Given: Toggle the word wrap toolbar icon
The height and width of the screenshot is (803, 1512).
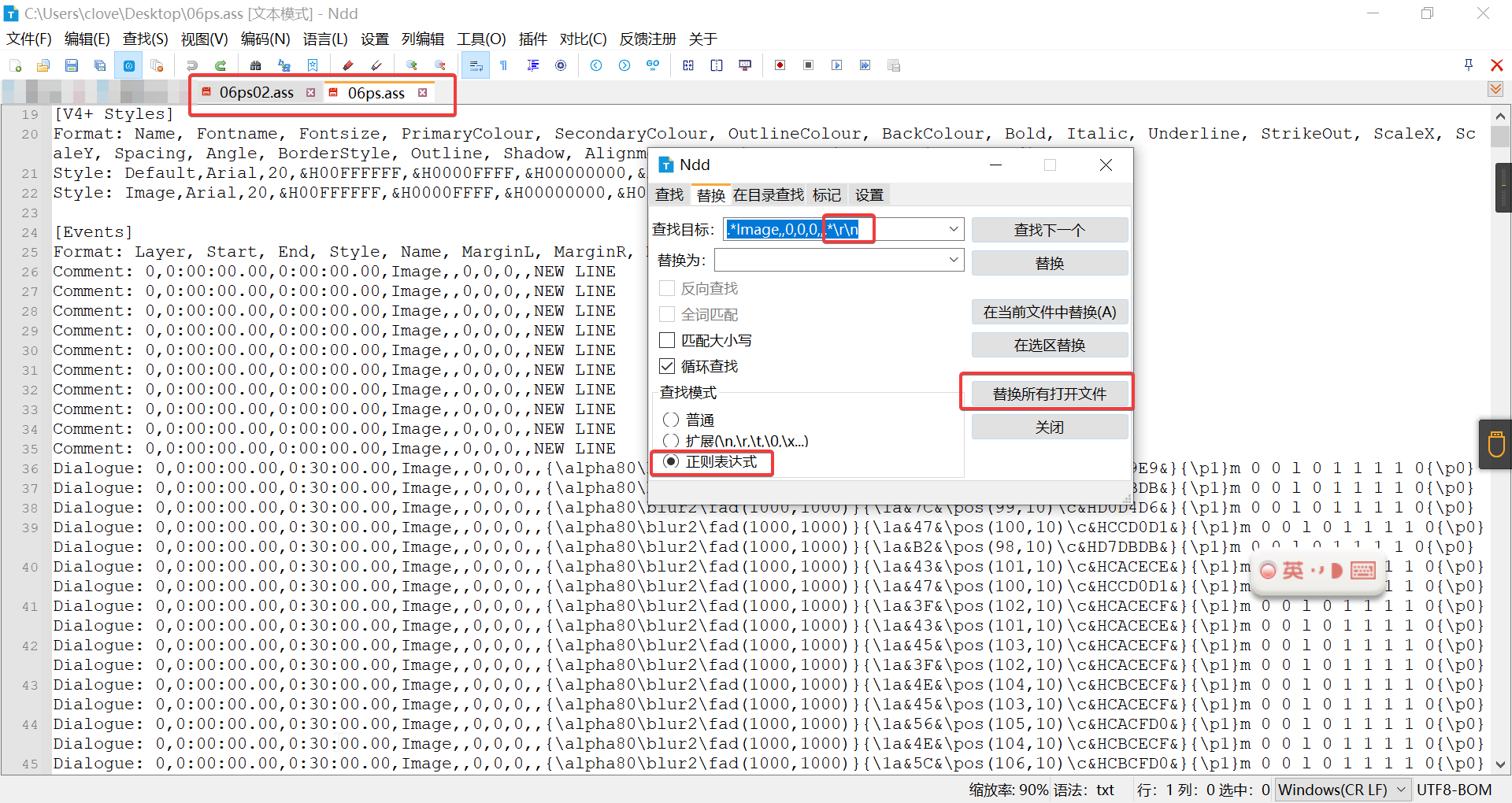Looking at the screenshot, I should [476, 65].
